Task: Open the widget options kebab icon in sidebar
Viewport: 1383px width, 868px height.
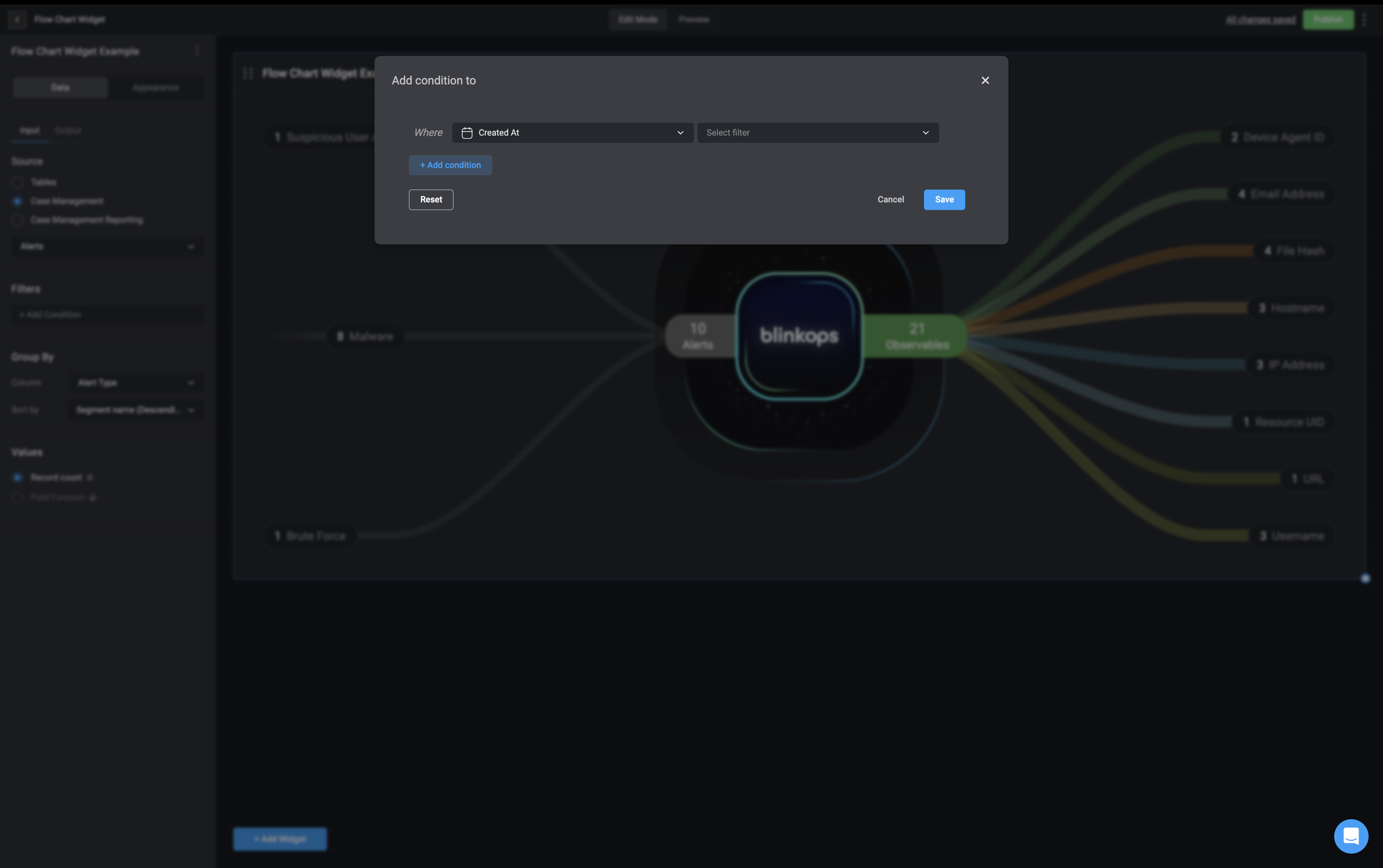Action: [x=197, y=51]
